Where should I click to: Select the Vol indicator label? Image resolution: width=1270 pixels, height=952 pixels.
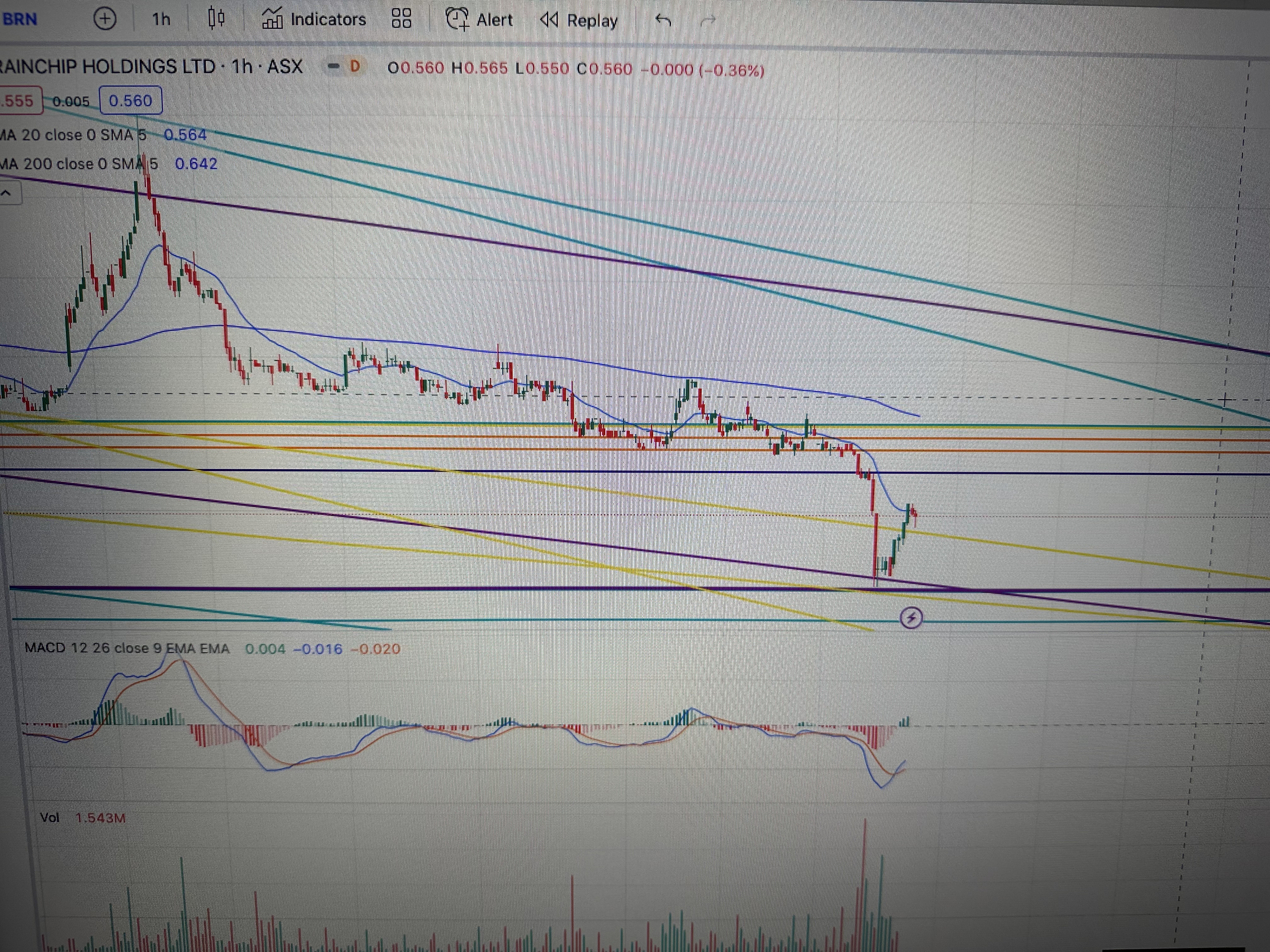(49, 817)
